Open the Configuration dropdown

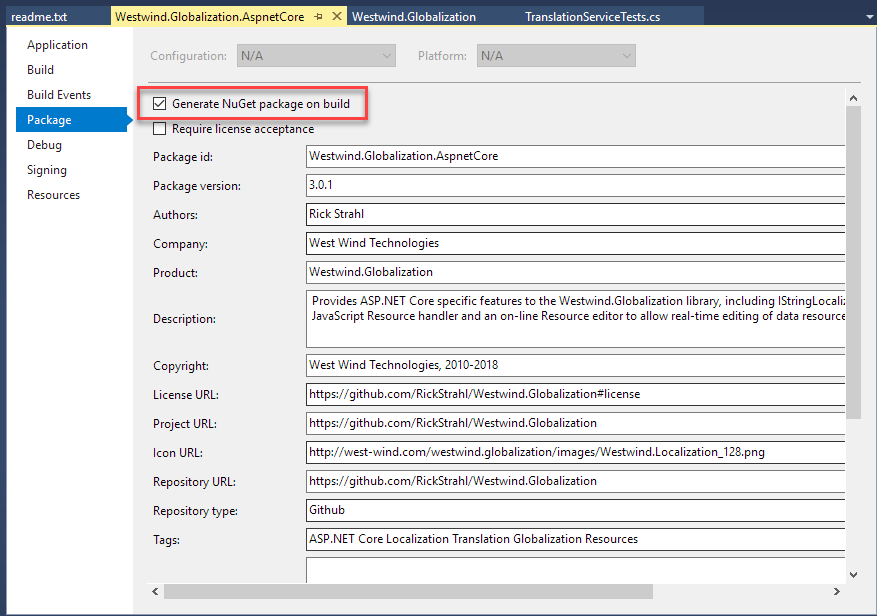(x=316, y=56)
